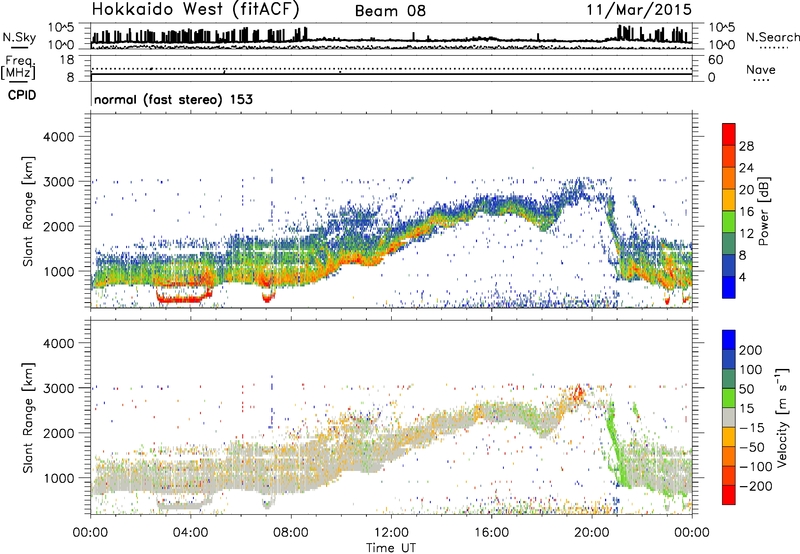Click the '12:00' time axis label
800x554 pixels.
(391, 533)
